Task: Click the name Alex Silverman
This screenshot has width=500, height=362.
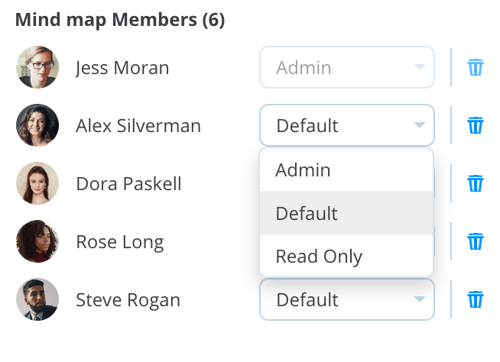Action: [x=138, y=126]
